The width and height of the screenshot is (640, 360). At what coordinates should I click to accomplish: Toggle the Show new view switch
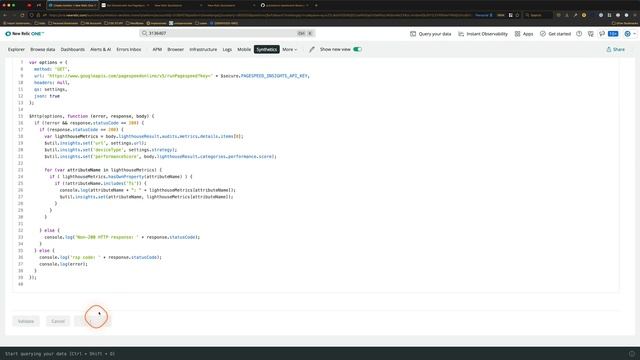point(357,49)
